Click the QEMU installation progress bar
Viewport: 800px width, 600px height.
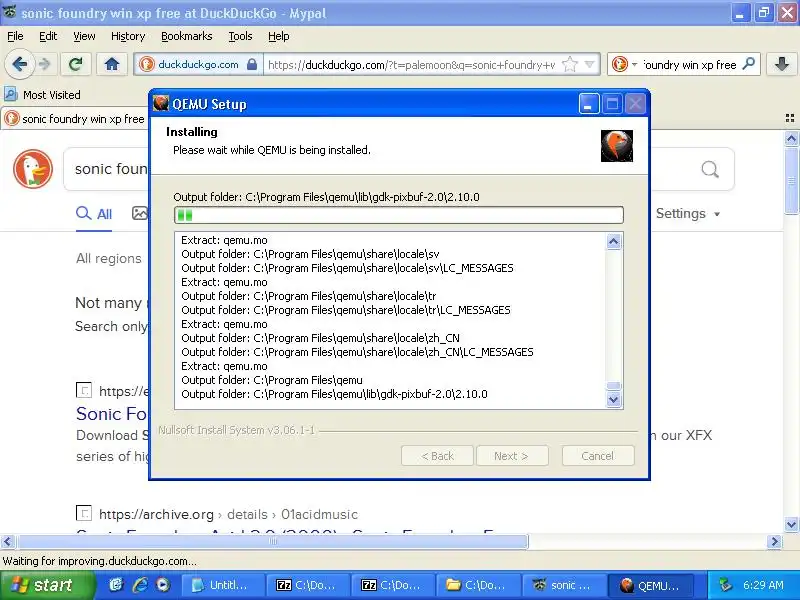[x=398, y=215]
